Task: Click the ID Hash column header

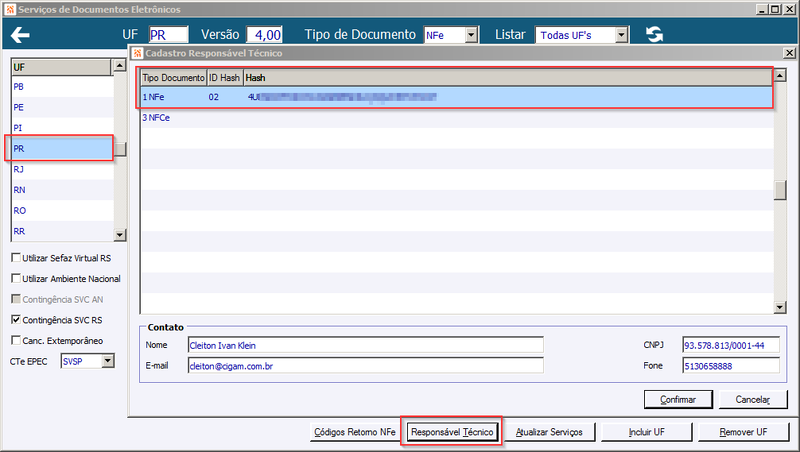Action: [224, 78]
